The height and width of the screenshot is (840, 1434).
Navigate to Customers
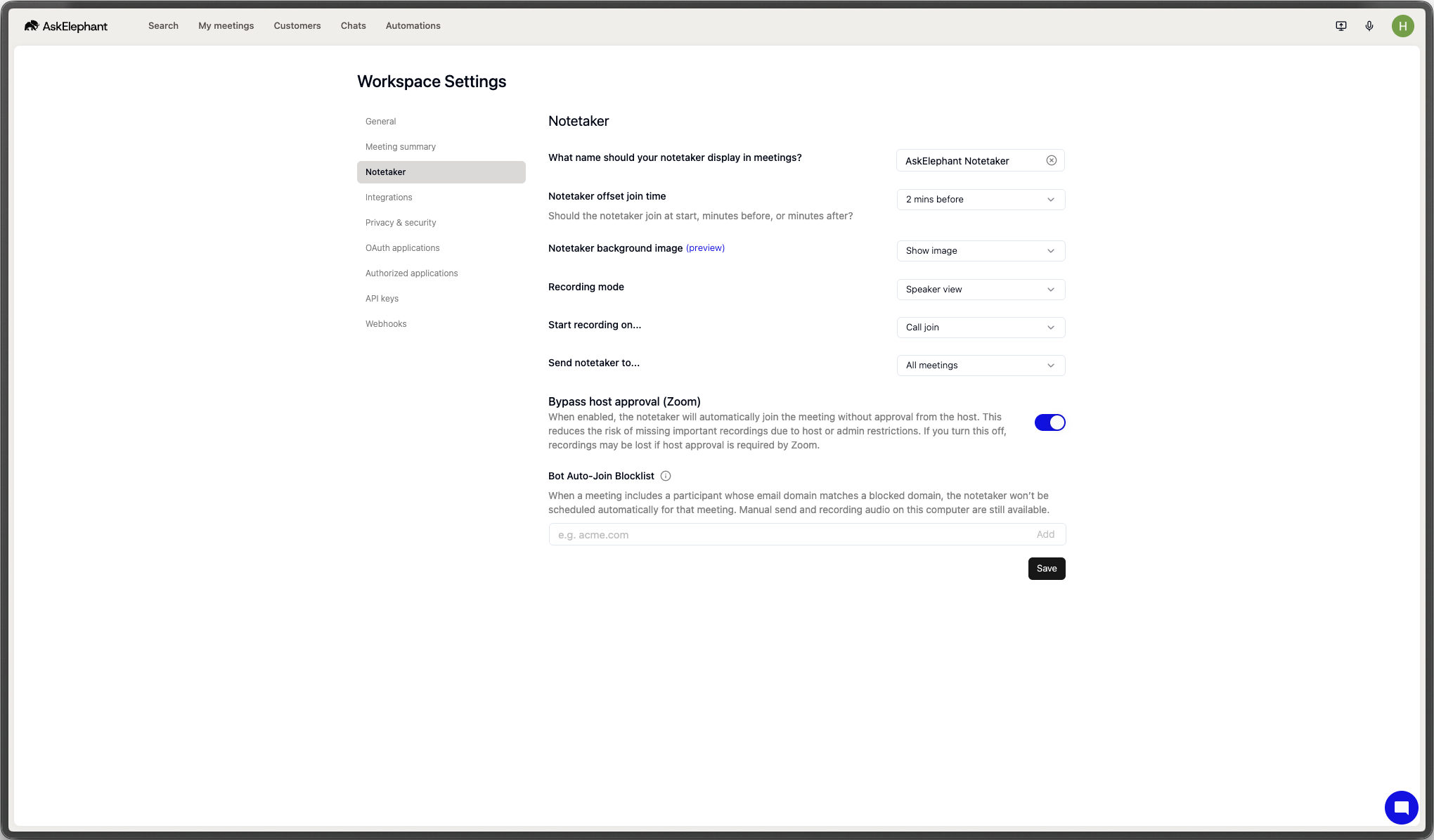[x=297, y=26]
